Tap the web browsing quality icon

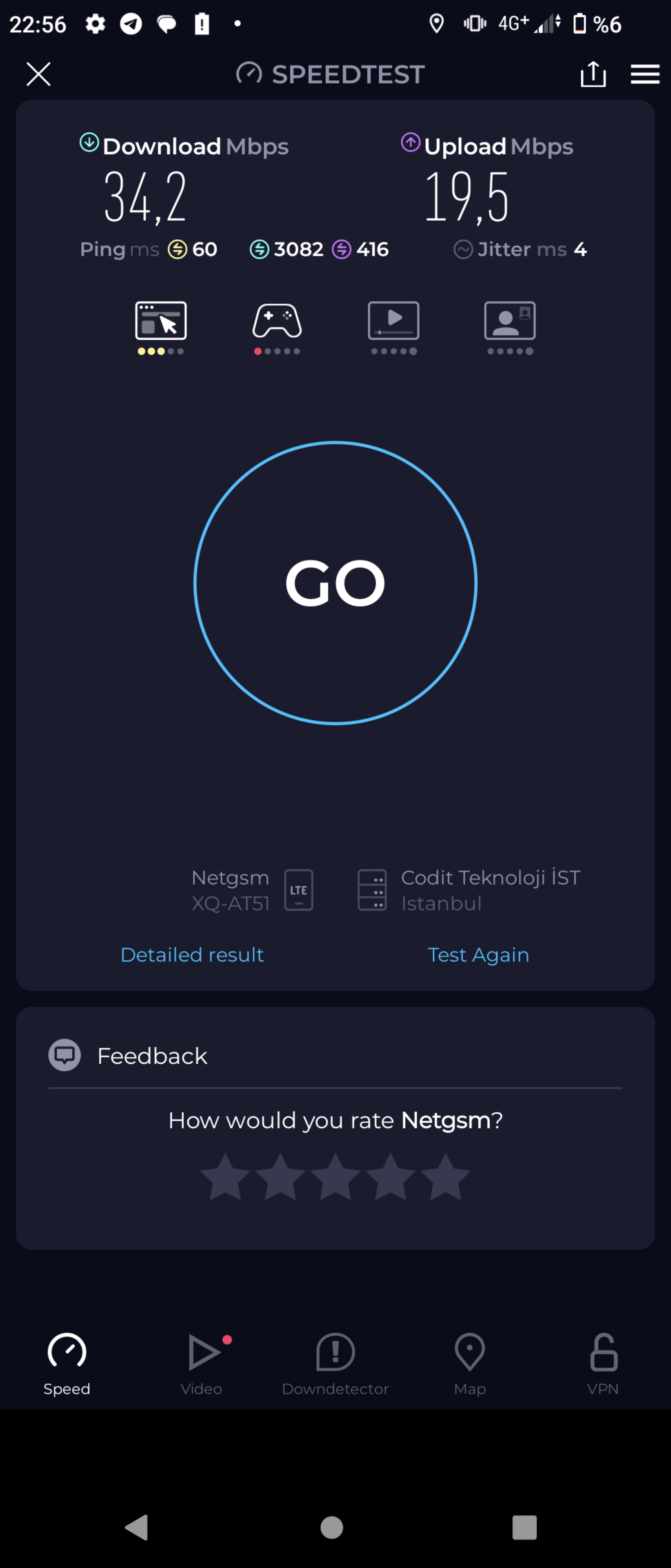160,321
